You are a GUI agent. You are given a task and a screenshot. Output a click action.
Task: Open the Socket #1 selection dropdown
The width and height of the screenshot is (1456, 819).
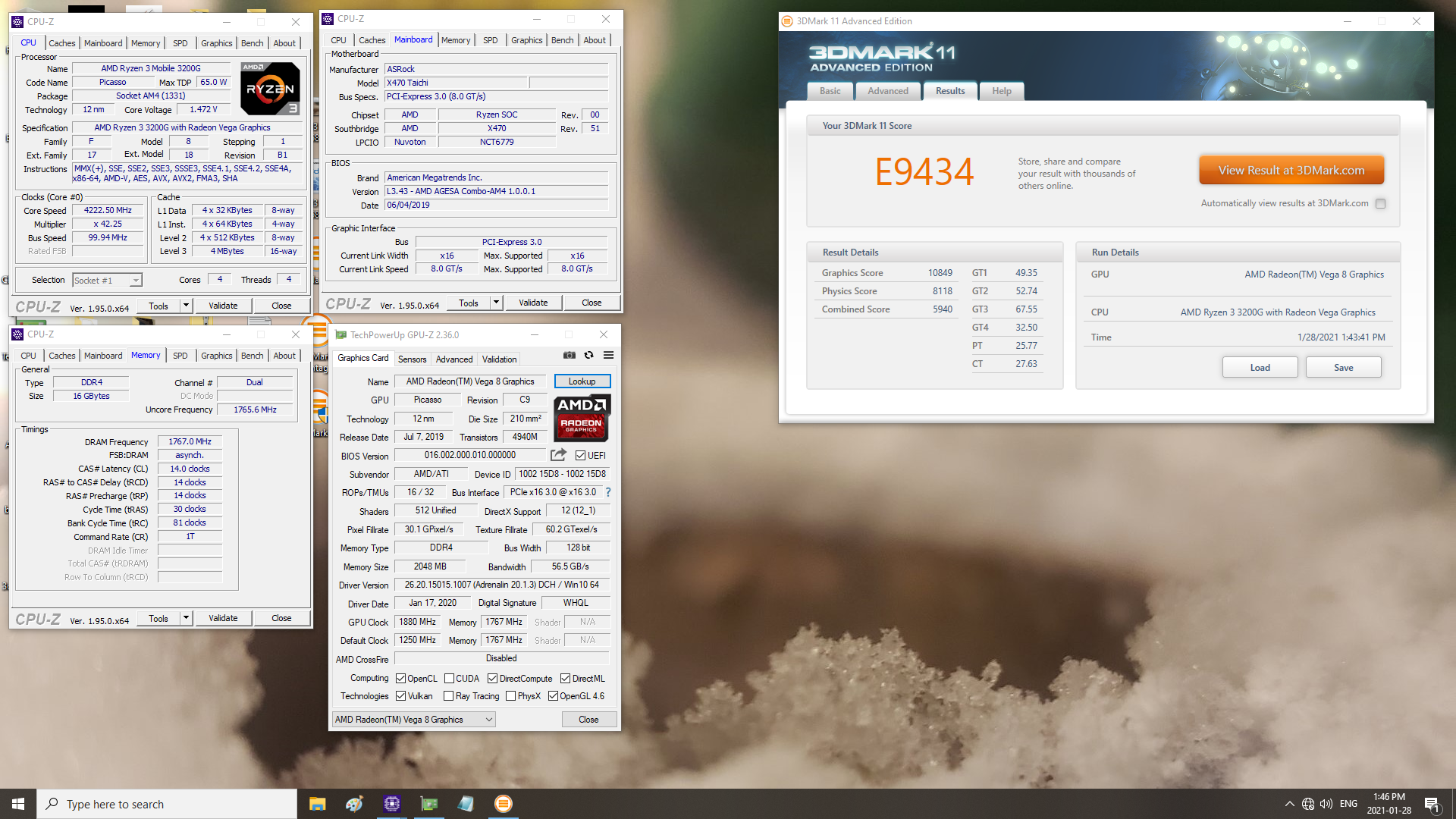pyautogui.click(x=107, y=281)
